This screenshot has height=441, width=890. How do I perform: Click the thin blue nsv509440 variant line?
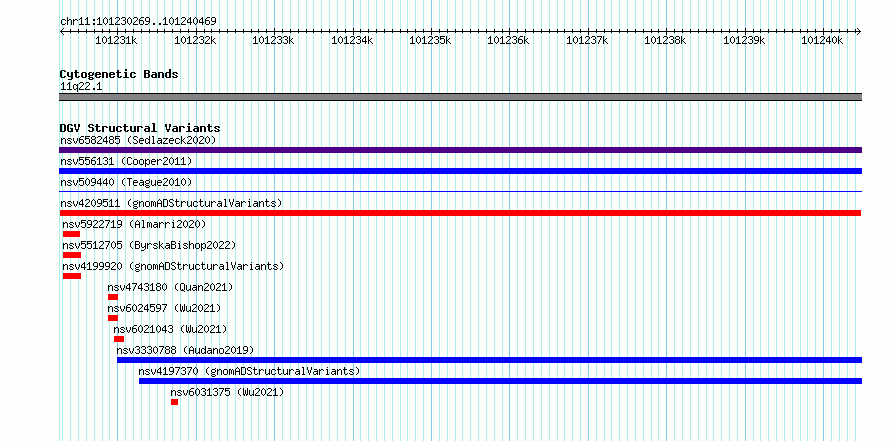460,192
